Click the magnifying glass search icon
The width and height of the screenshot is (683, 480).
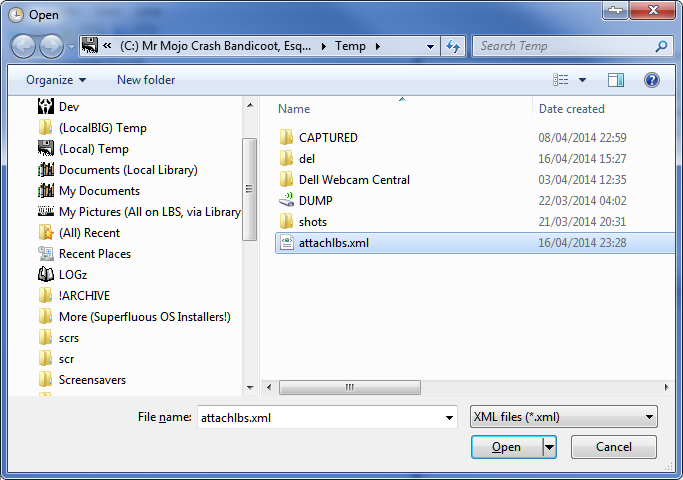click(661, 46)
